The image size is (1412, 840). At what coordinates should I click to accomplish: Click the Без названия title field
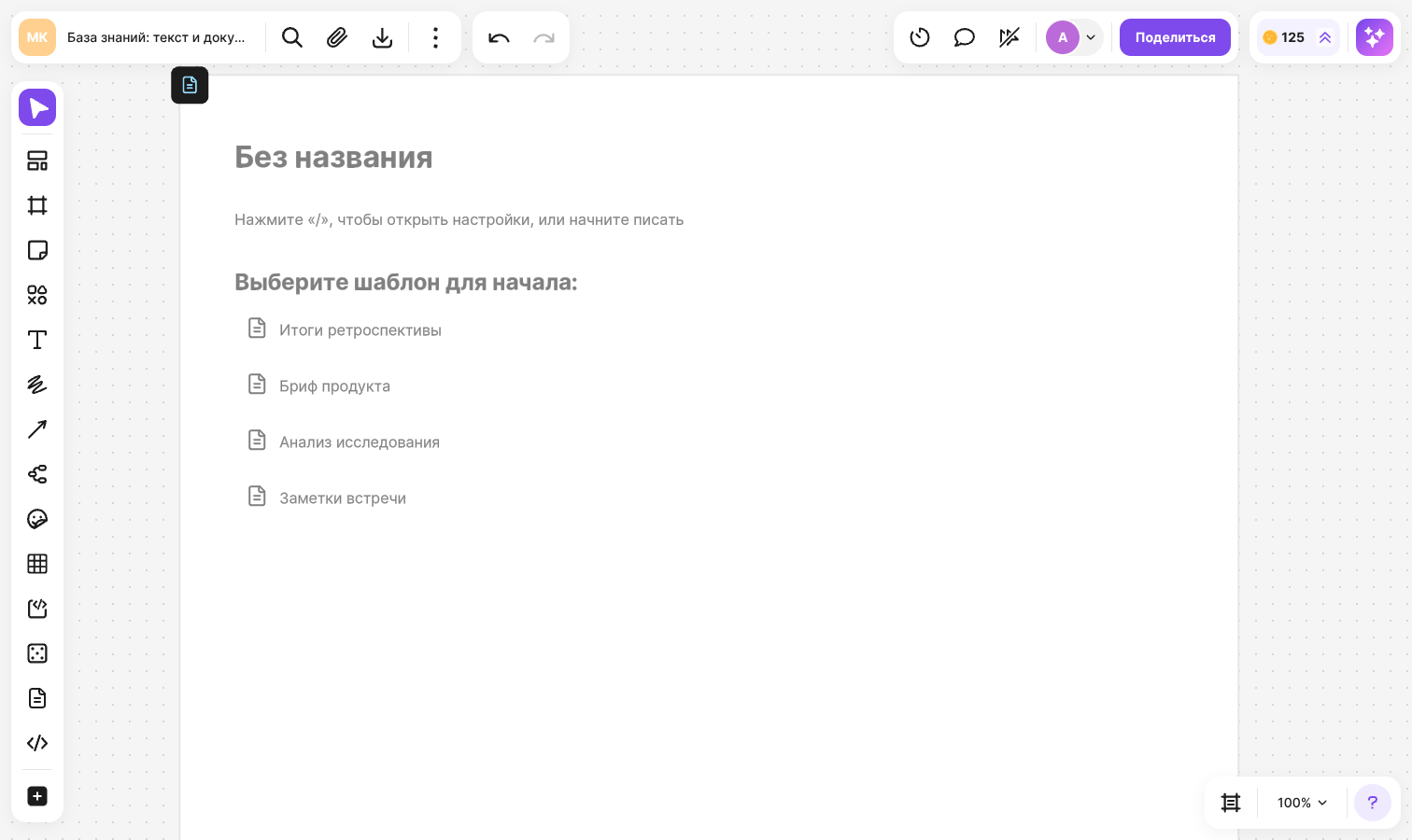(x=333, y=157)
